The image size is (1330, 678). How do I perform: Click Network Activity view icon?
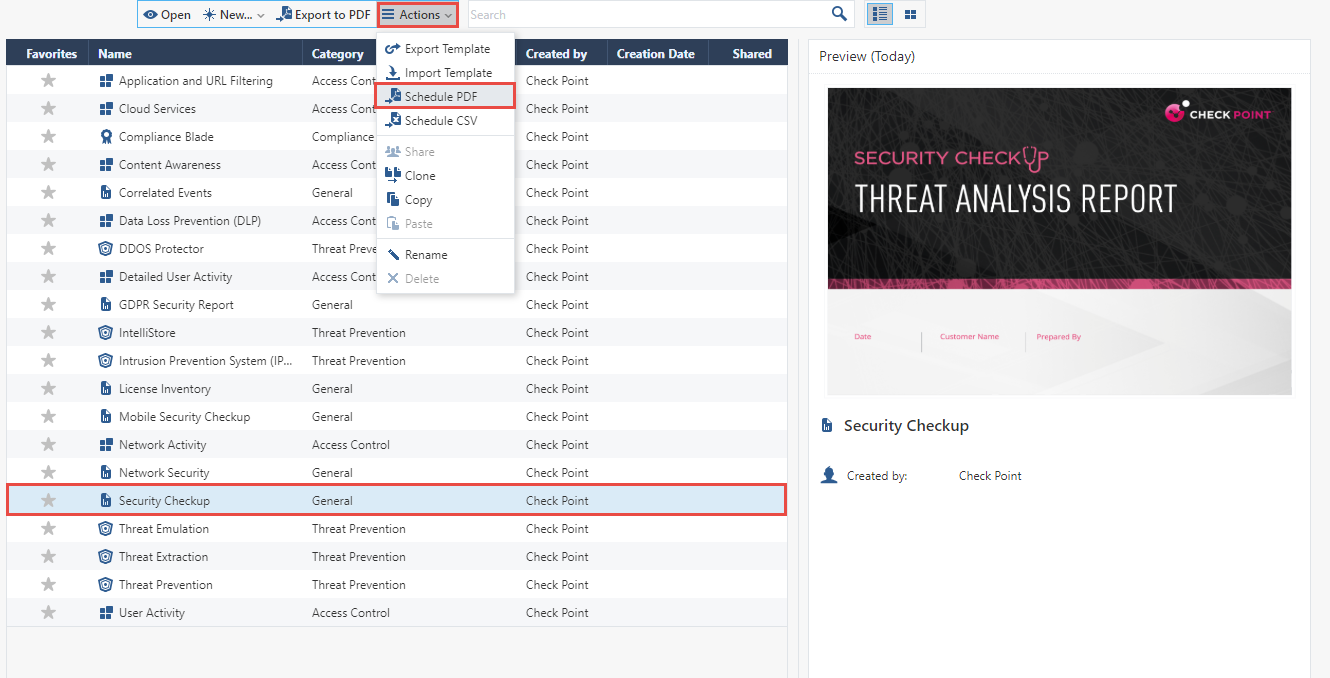106,445
